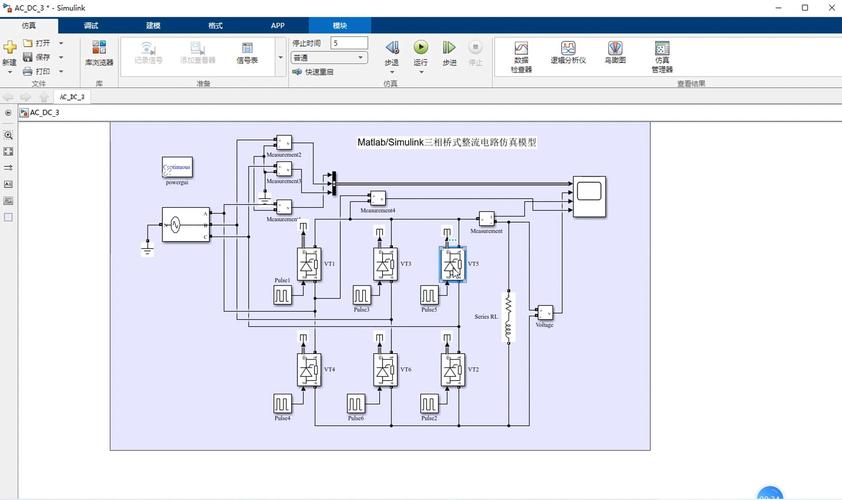Toggle the model browser hide/show button
The height and width of the screenshot is (500, 842).
pos(8,113)
